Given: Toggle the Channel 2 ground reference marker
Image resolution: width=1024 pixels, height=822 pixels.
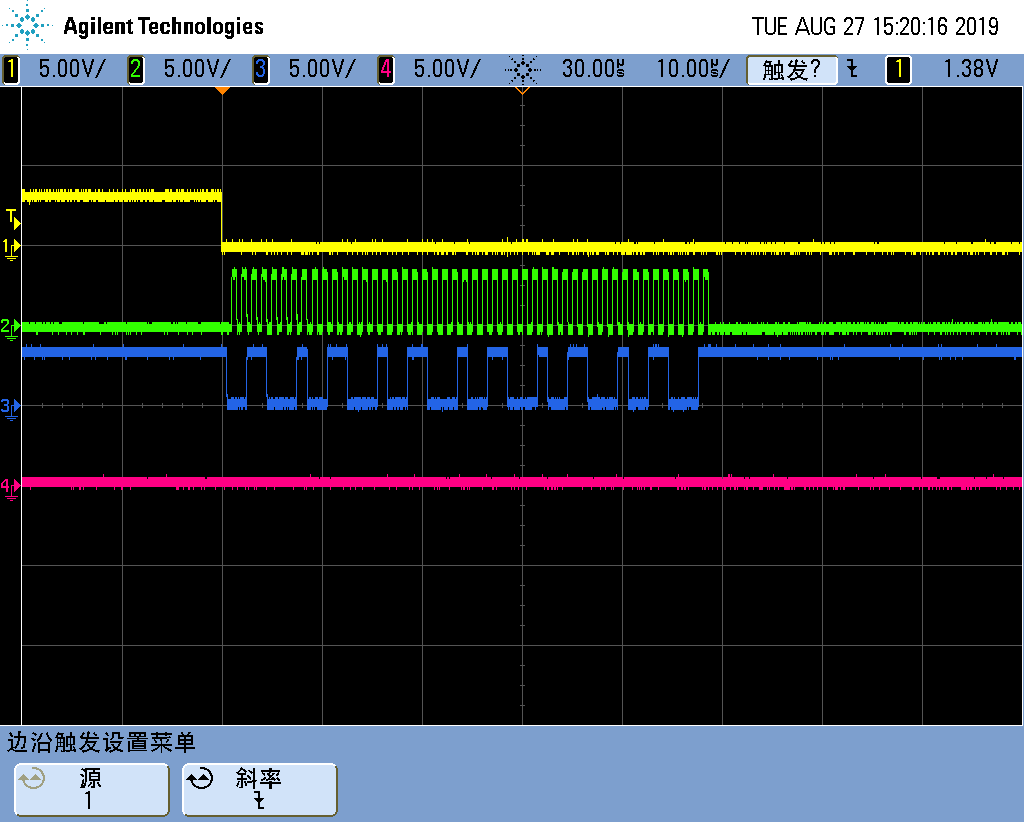Looking at the screenshot, I should pyautogui.click(x=9, y=325).
